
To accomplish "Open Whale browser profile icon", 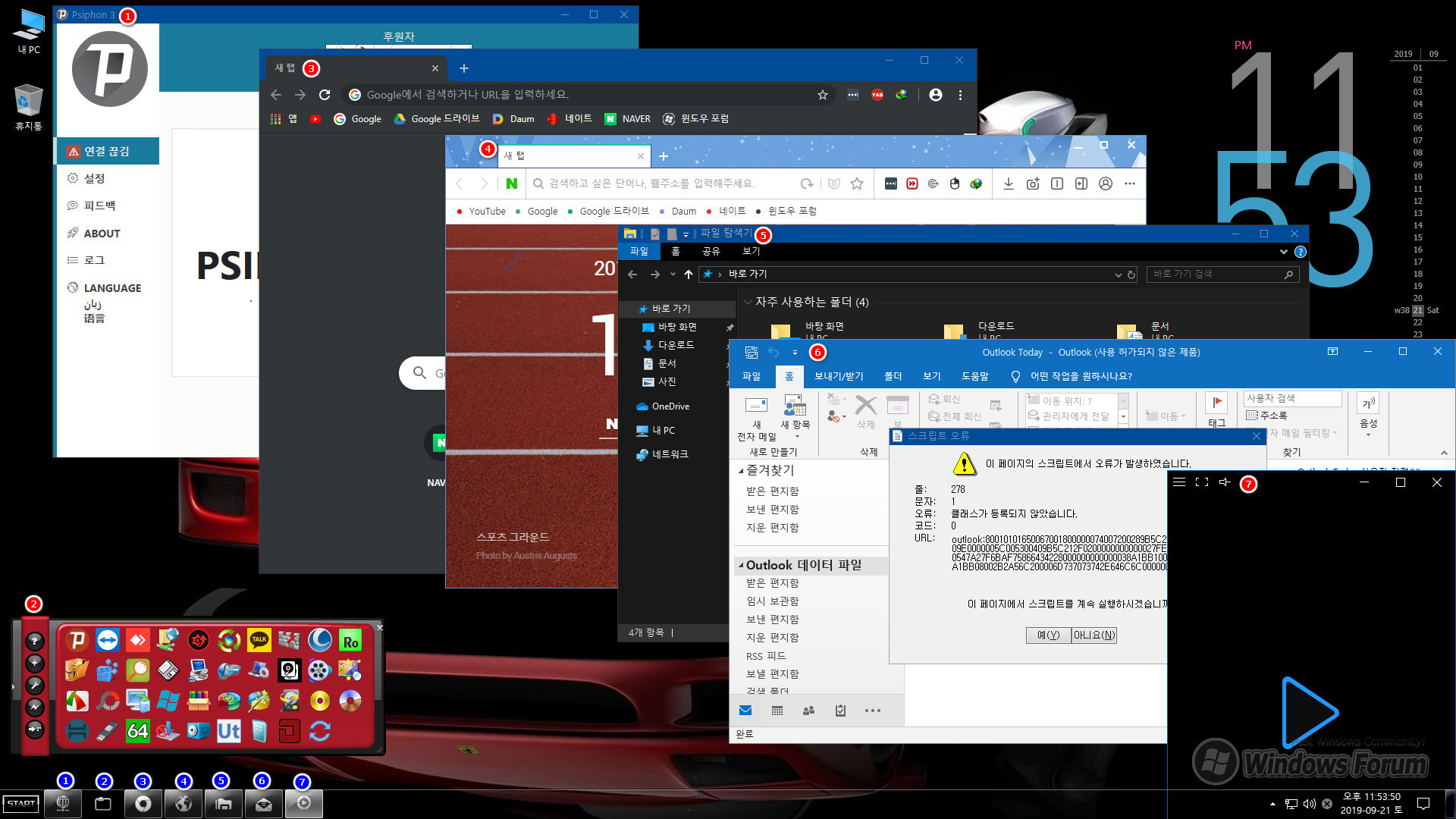I will 1106,184.
